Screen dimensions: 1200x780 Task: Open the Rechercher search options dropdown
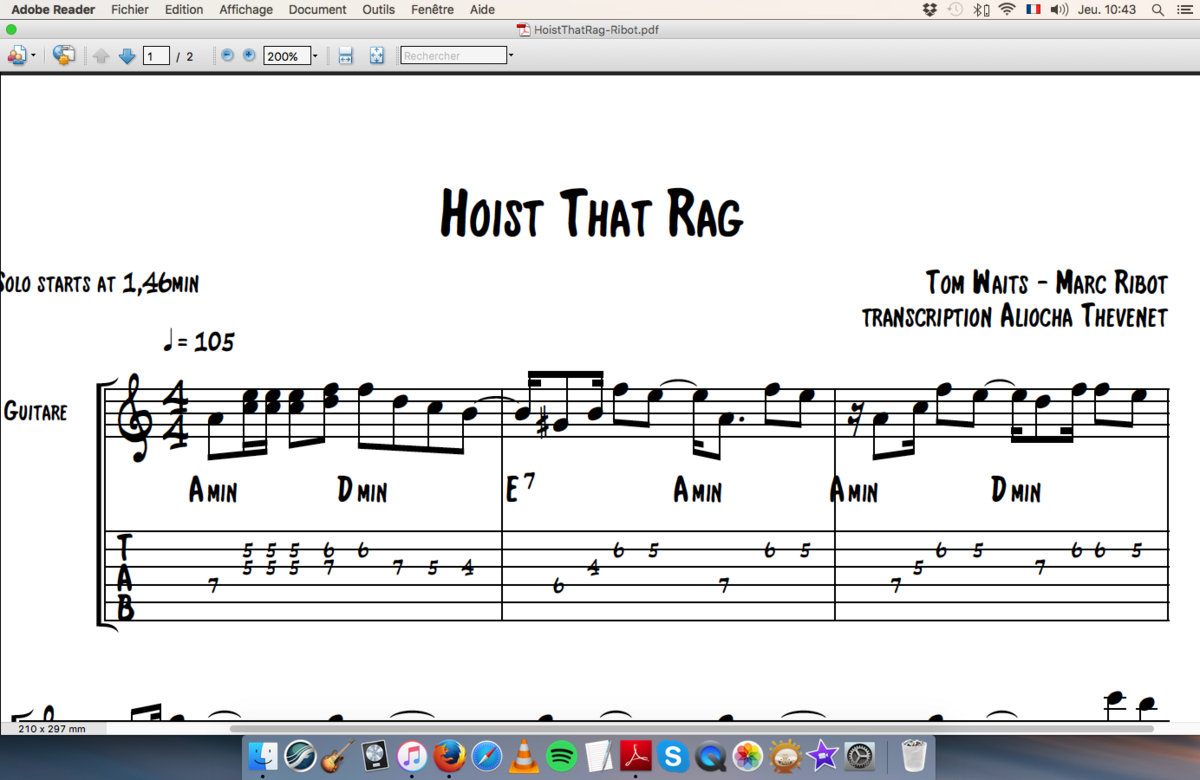(510, 56)
